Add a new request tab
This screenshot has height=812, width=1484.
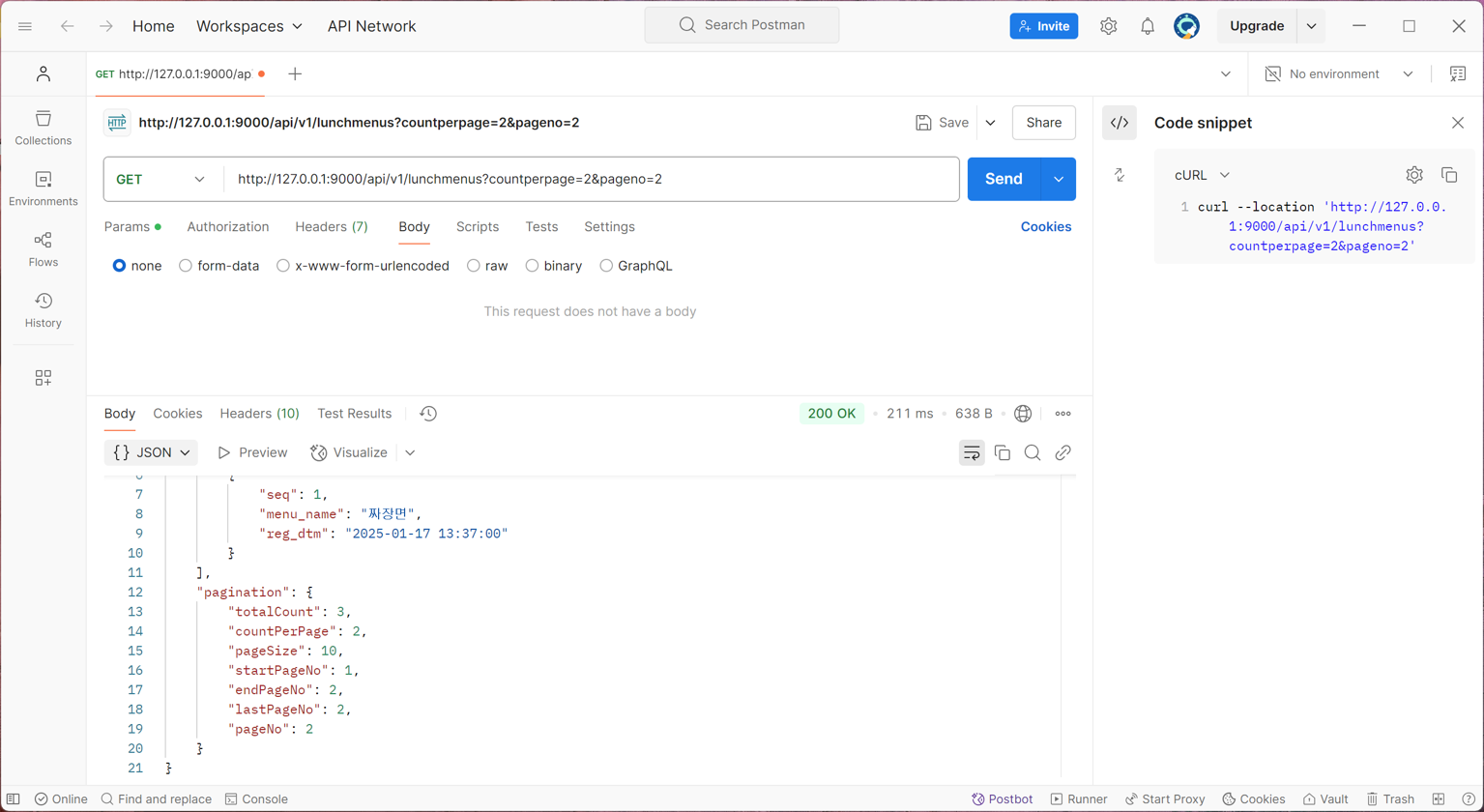pyautogui.click(x=295, y=74)
